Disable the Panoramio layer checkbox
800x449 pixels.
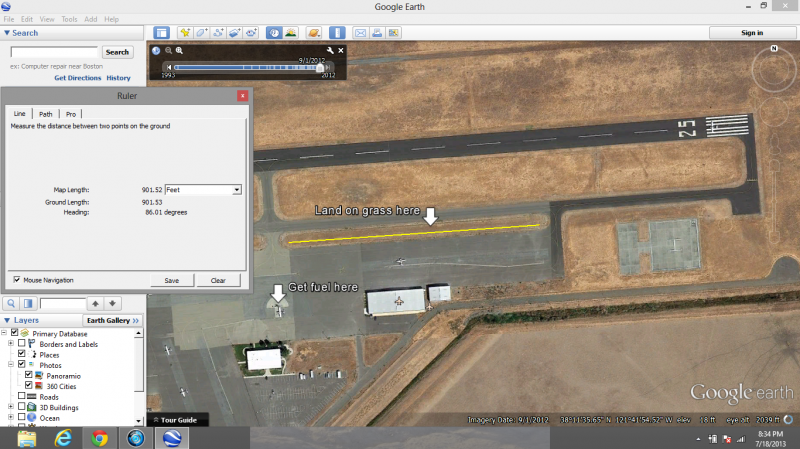[x=29, y=375]
